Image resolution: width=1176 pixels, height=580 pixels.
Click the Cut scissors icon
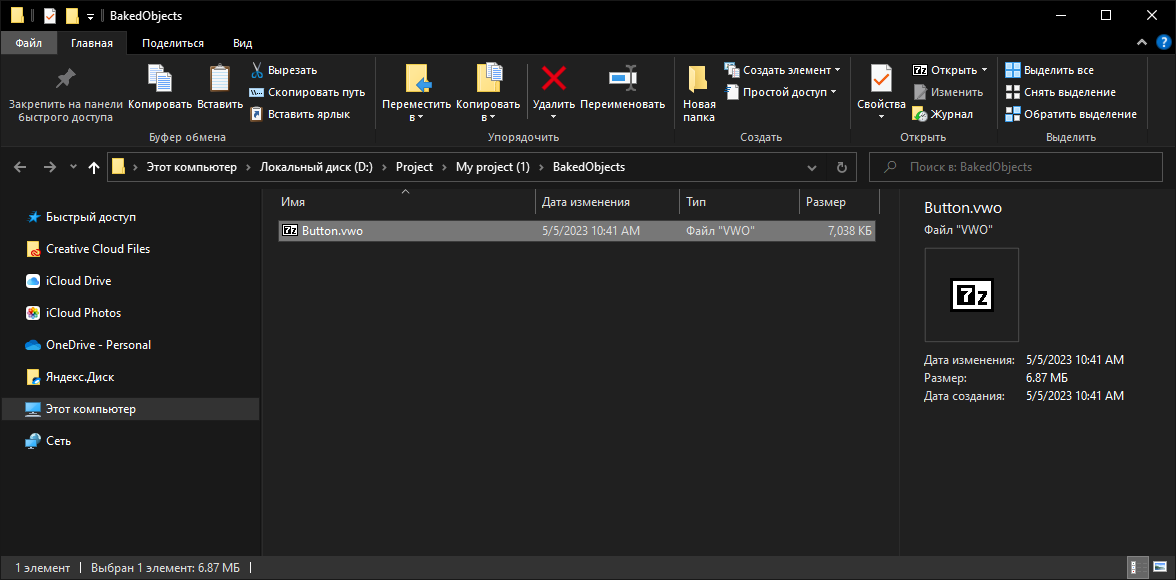point(257,70)
